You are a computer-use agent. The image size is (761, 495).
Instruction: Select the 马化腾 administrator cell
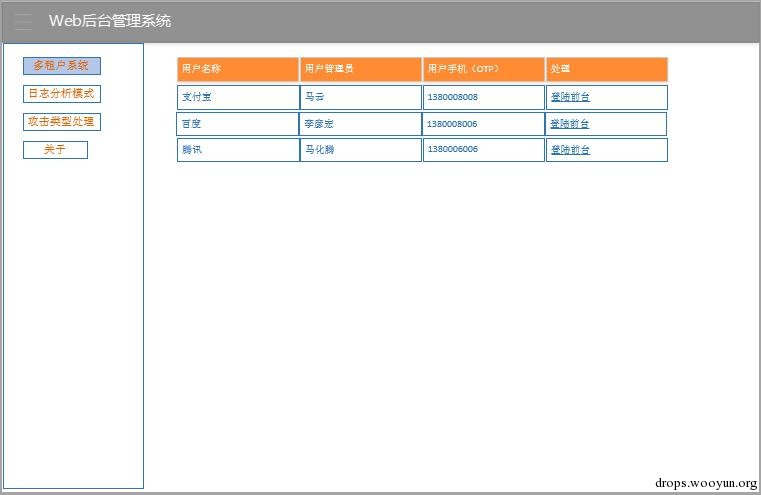(361, 150)
